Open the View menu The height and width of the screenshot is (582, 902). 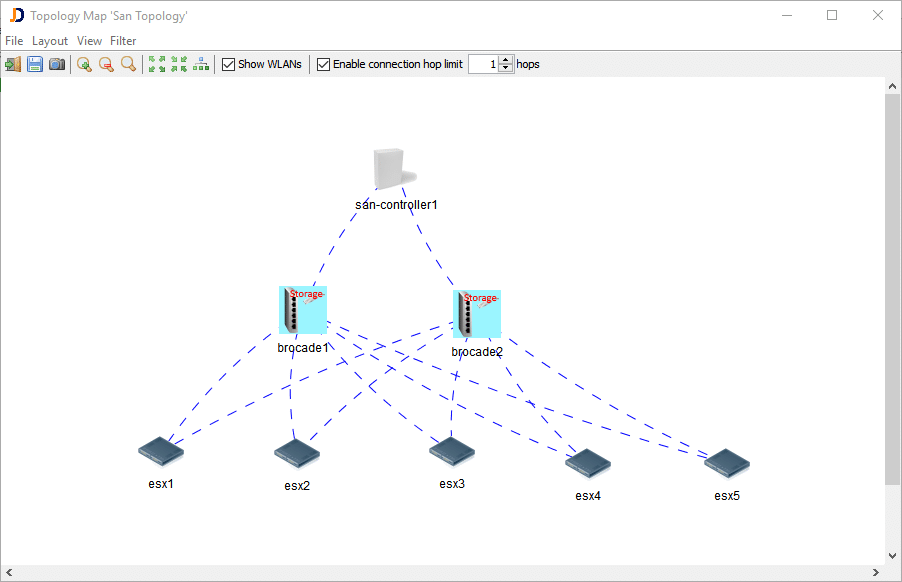coord(89,41)
